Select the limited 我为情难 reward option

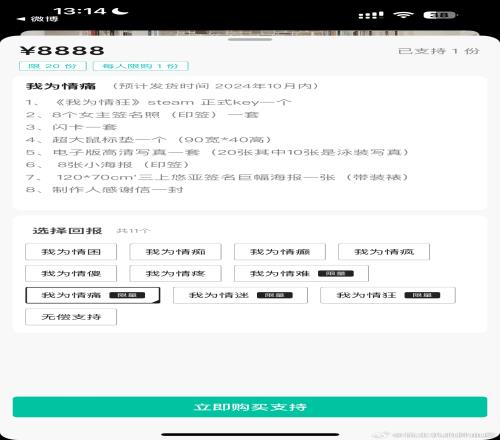(301, 273)
